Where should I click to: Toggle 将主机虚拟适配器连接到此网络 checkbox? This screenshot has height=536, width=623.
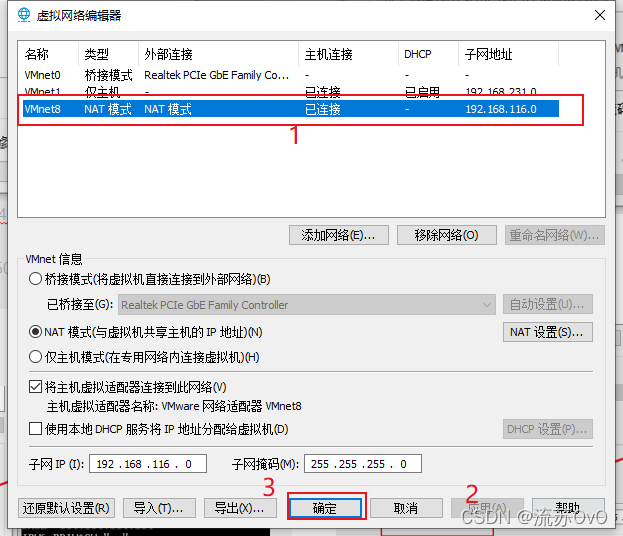pyautogui.click(x=35, y=387)
